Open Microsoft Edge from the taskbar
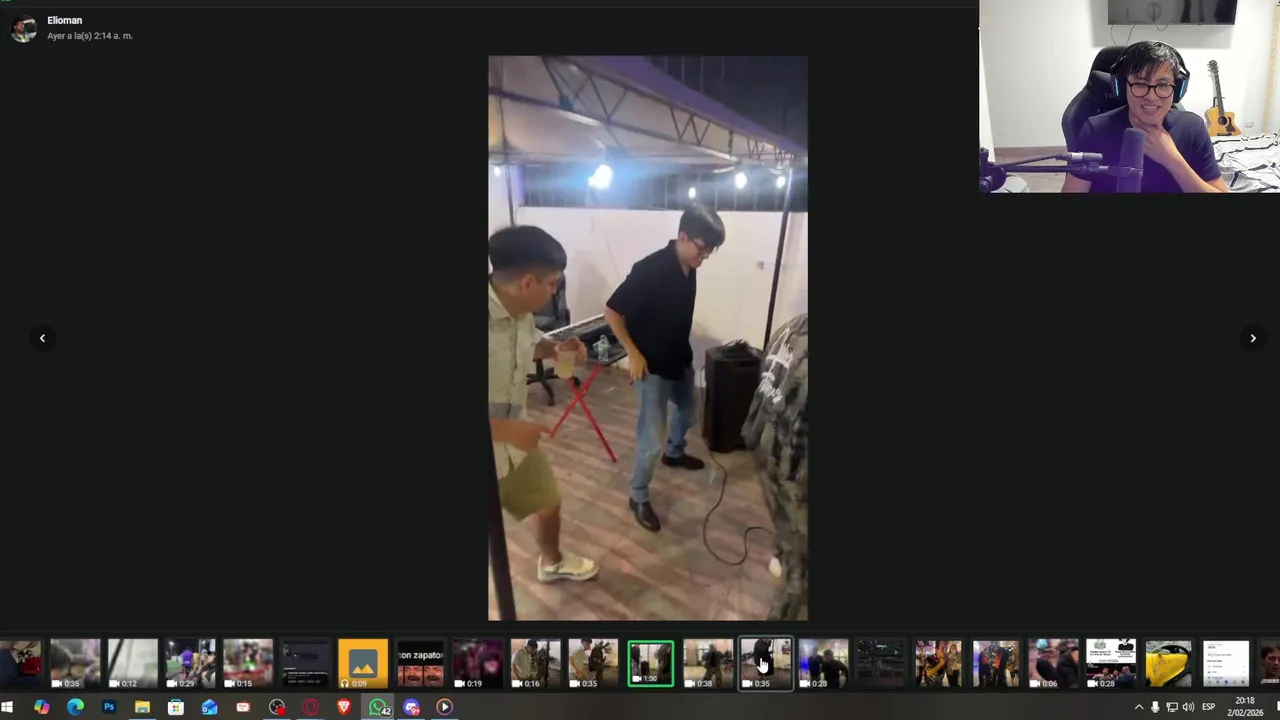This screenshot has width=1280, height=720. (x=75, y=707)
